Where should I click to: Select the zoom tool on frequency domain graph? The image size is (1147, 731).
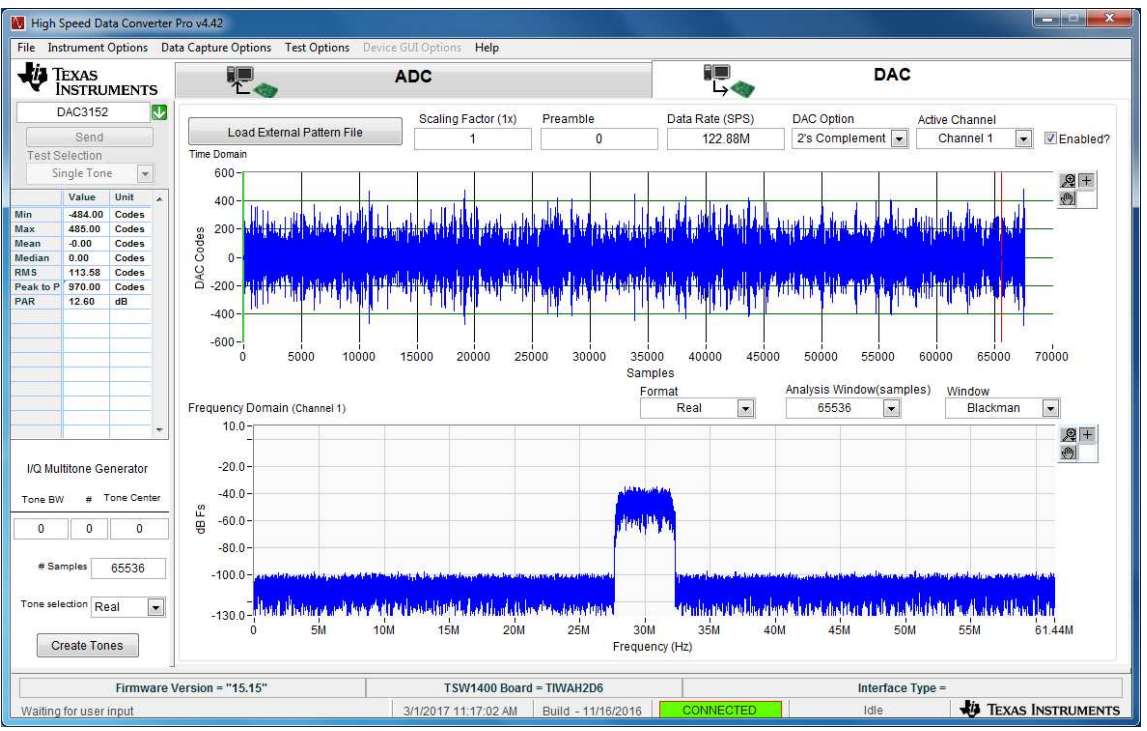1069,435
